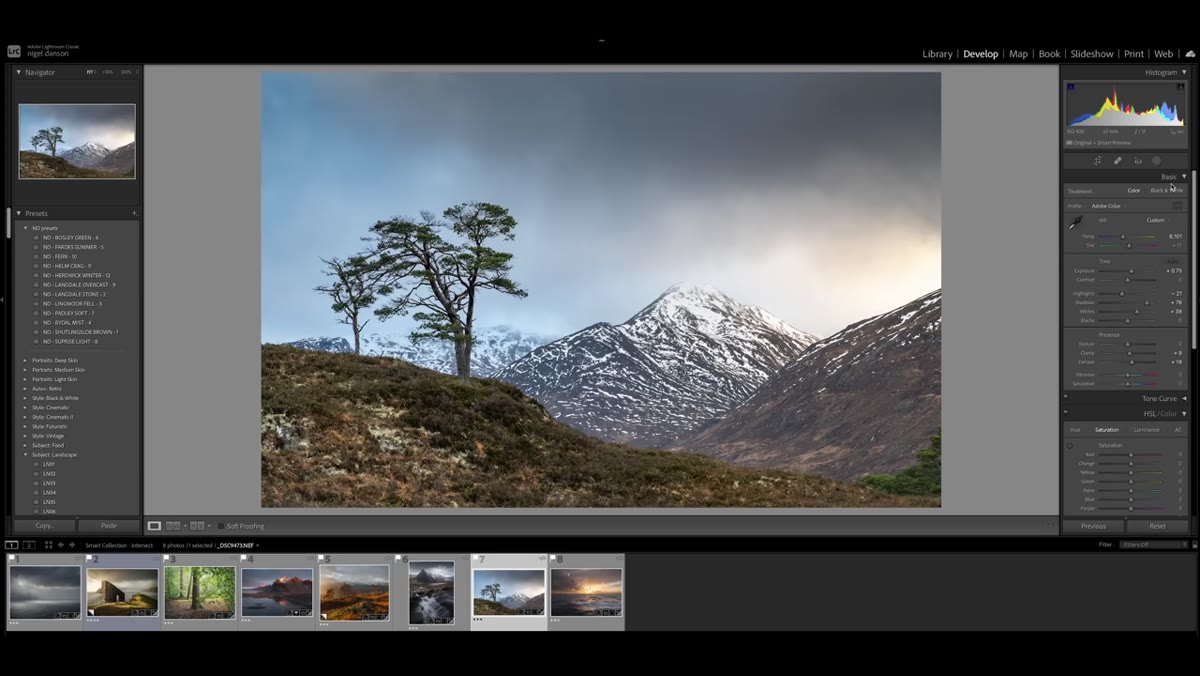Open the Slideshow module

click(1092, 54)
